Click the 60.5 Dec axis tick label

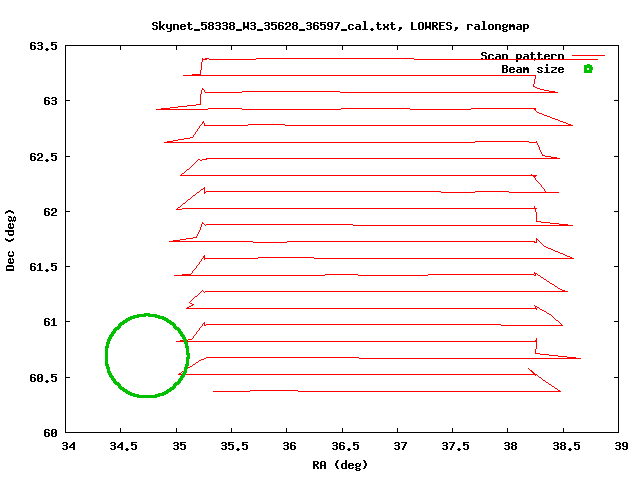[43, 378]
